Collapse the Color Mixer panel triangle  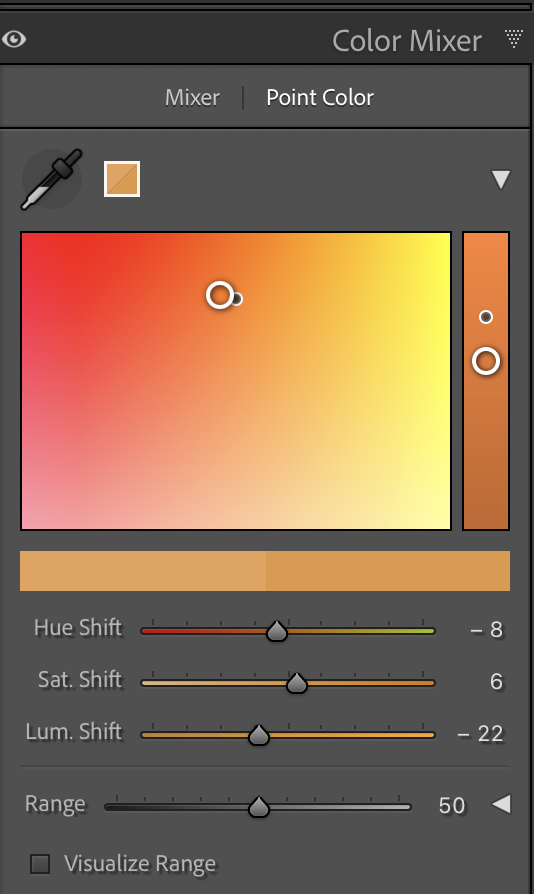click(514, 39)
